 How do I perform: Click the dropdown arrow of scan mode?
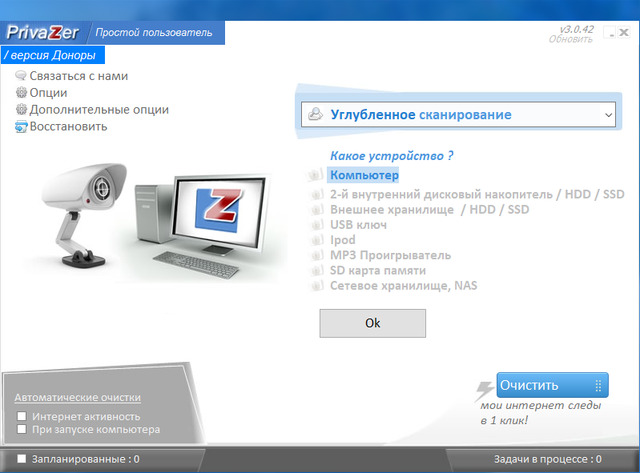click(x=608, y=115)
